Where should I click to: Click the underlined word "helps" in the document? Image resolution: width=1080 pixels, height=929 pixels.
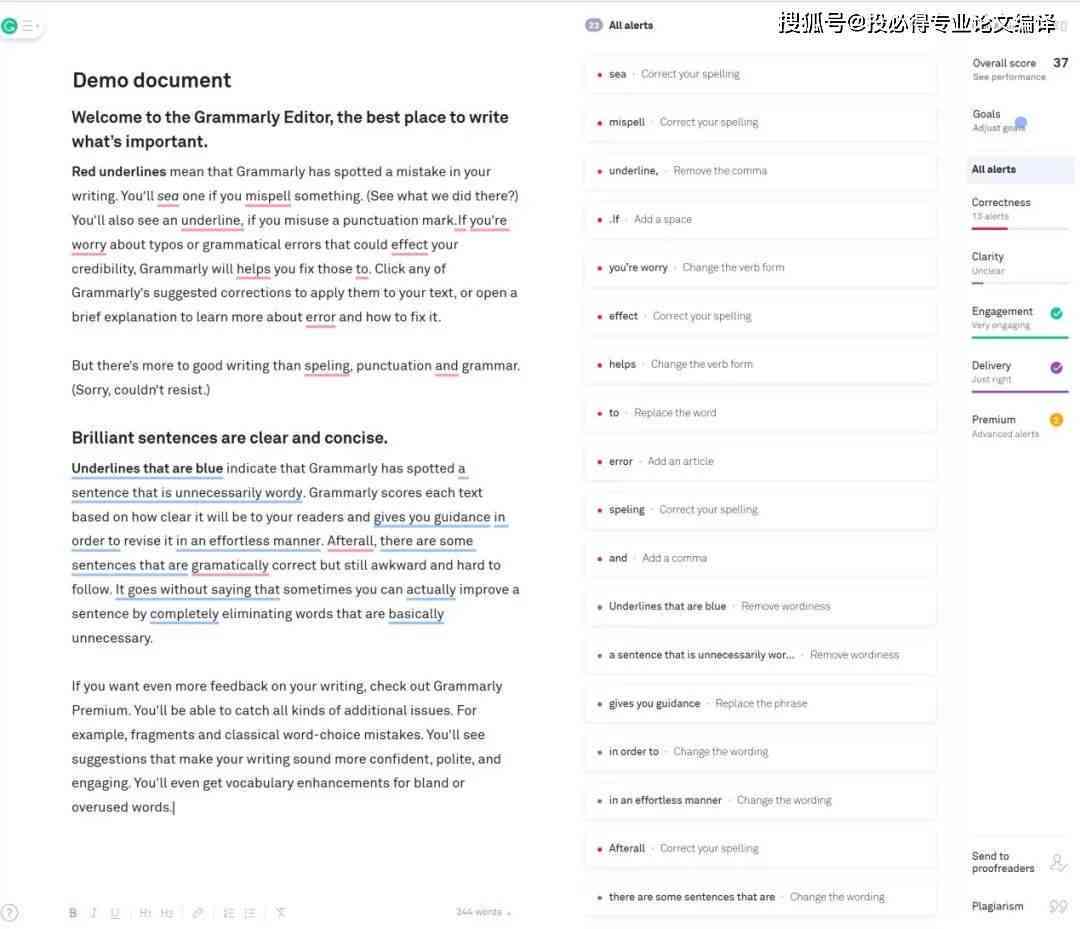click(x=253, y=269)
